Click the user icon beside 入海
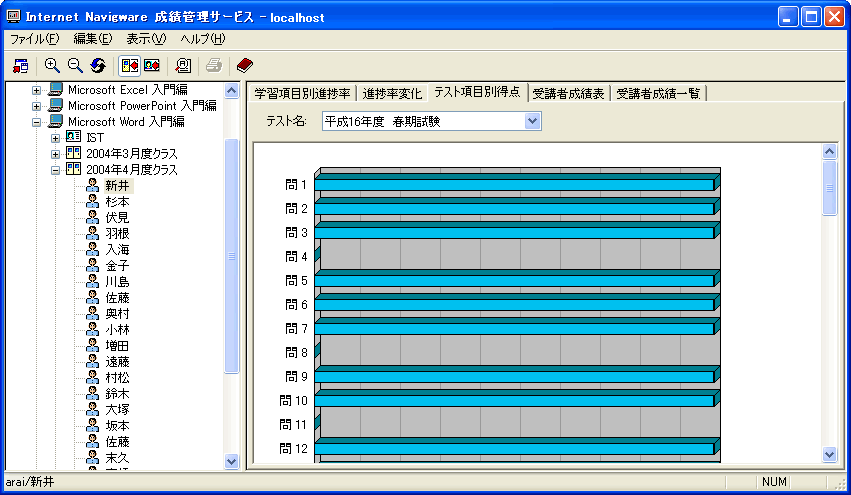The image size is (851, 495). tap(93, 249)
